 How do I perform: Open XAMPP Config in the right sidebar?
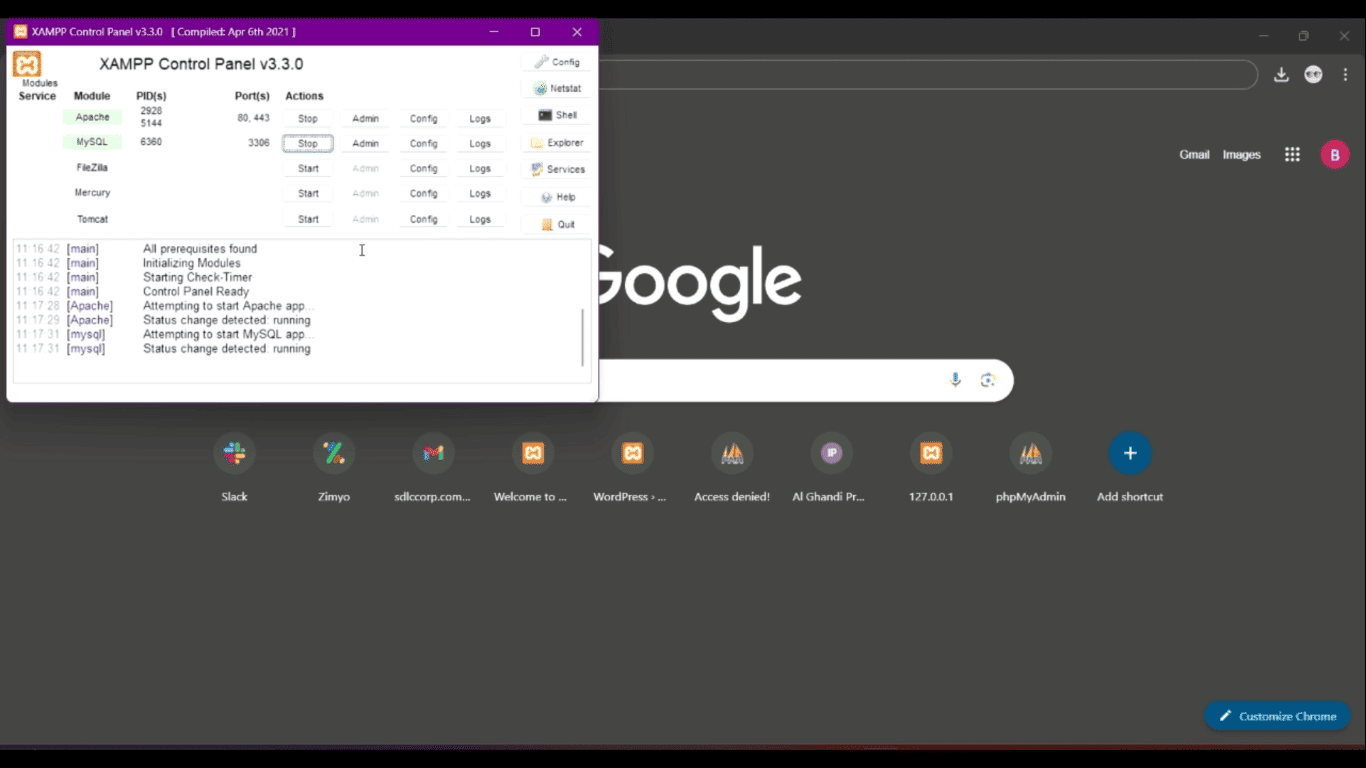[557, 62]
